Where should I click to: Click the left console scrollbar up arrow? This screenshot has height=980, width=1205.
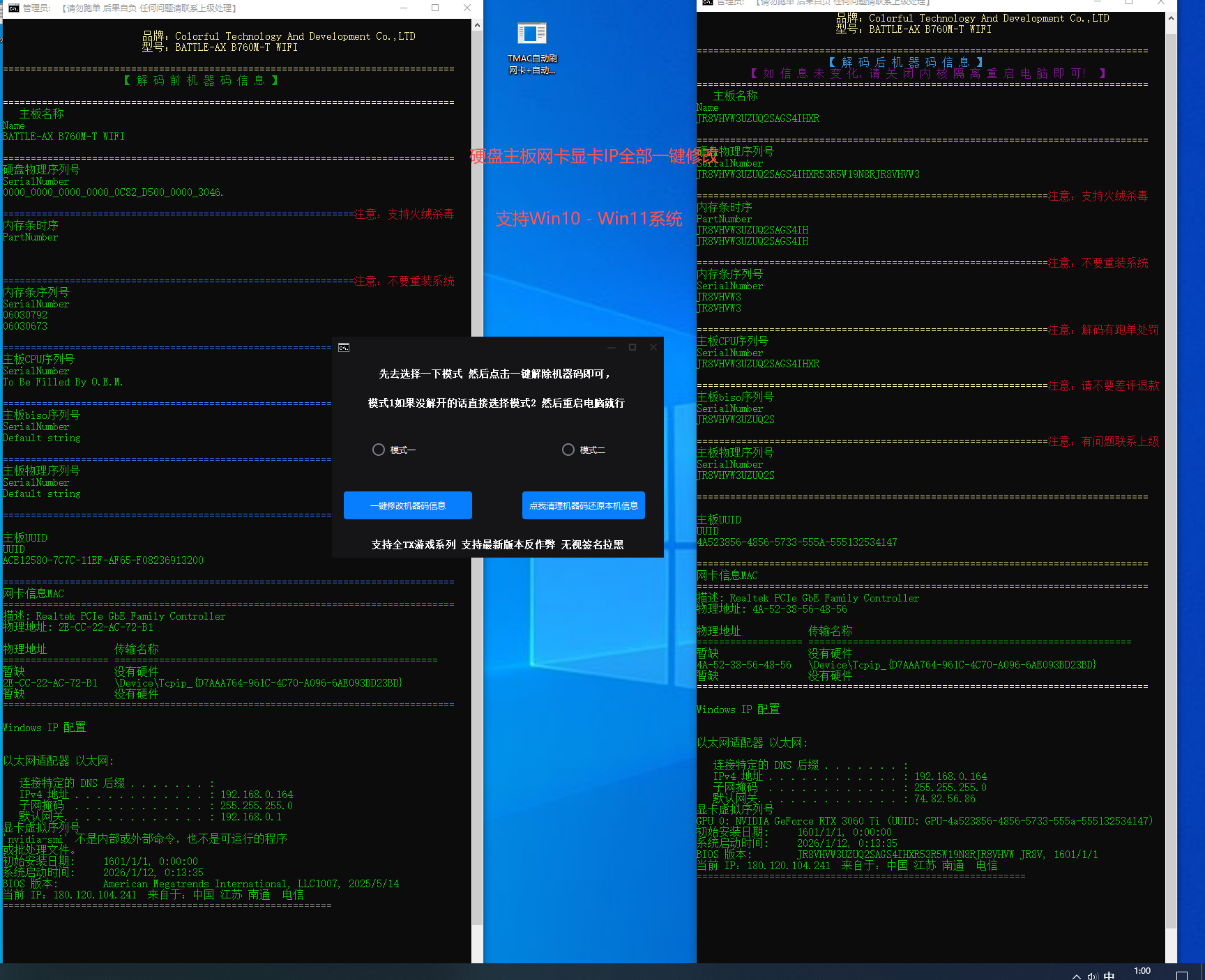tap(477, 26)
